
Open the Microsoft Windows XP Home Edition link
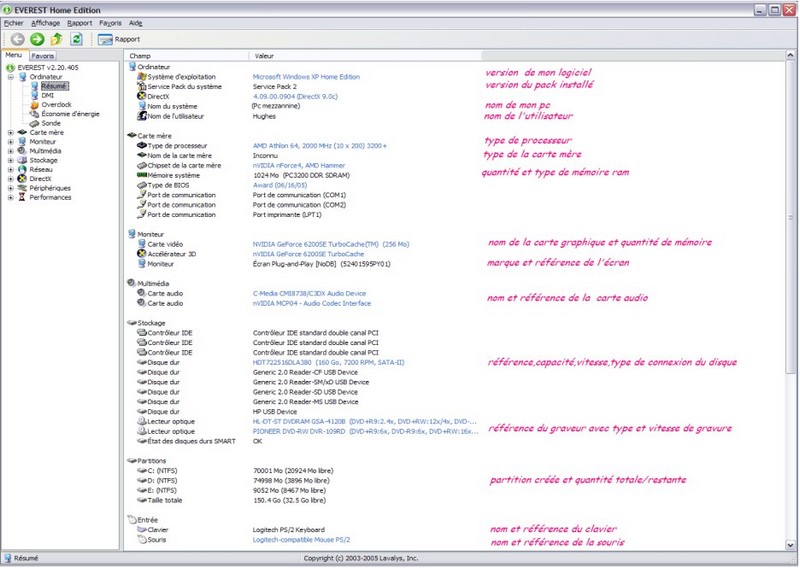306,77
